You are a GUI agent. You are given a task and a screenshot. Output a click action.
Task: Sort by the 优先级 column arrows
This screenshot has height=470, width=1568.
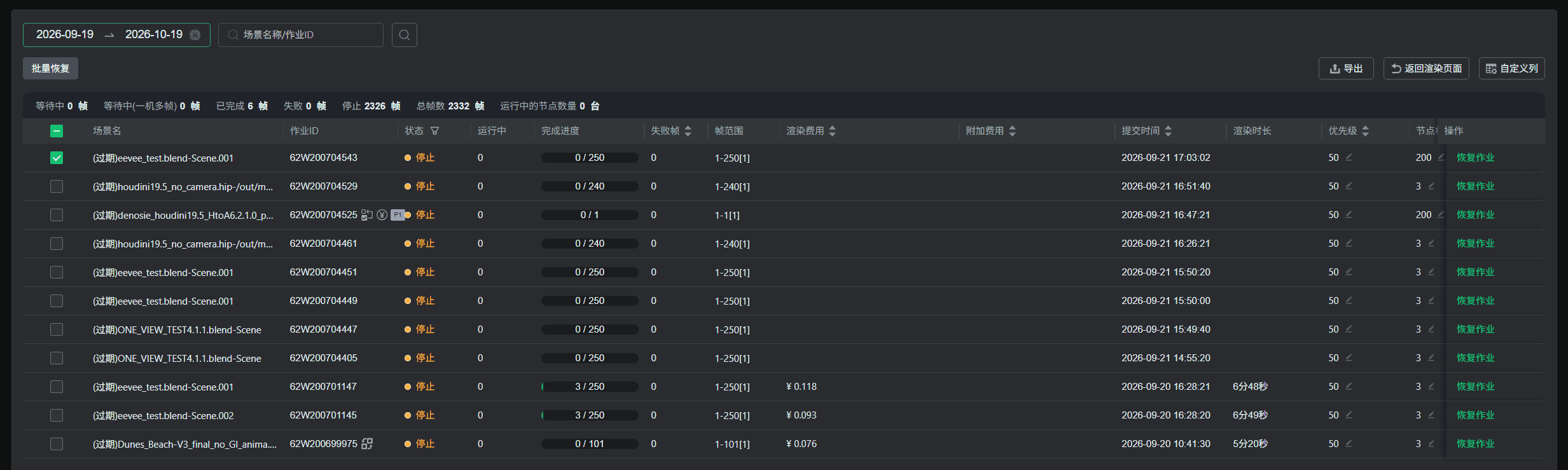click(1365, 131)
